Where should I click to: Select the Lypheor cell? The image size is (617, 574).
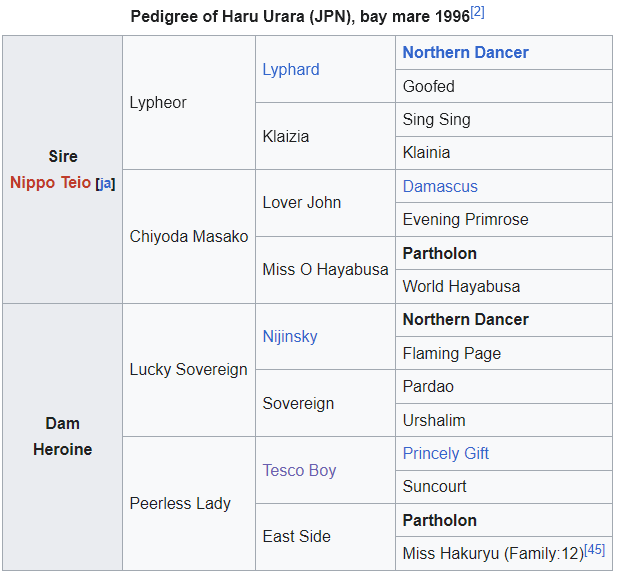(x=189, y=103)
